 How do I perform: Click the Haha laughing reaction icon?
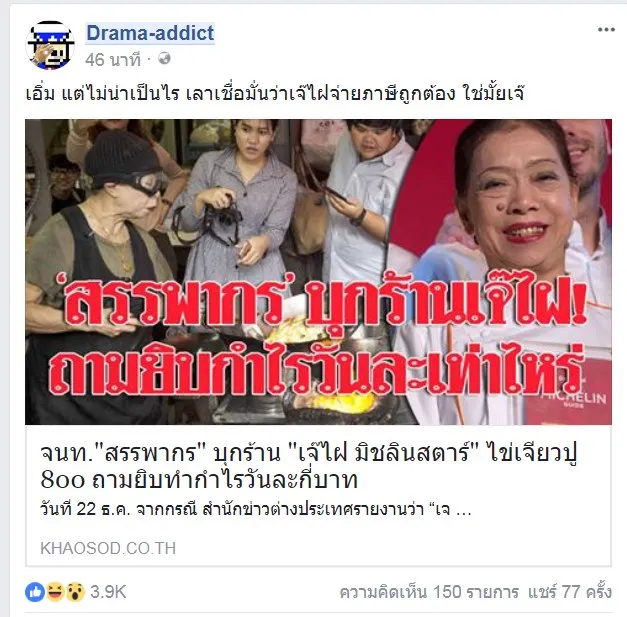[55, 592]
